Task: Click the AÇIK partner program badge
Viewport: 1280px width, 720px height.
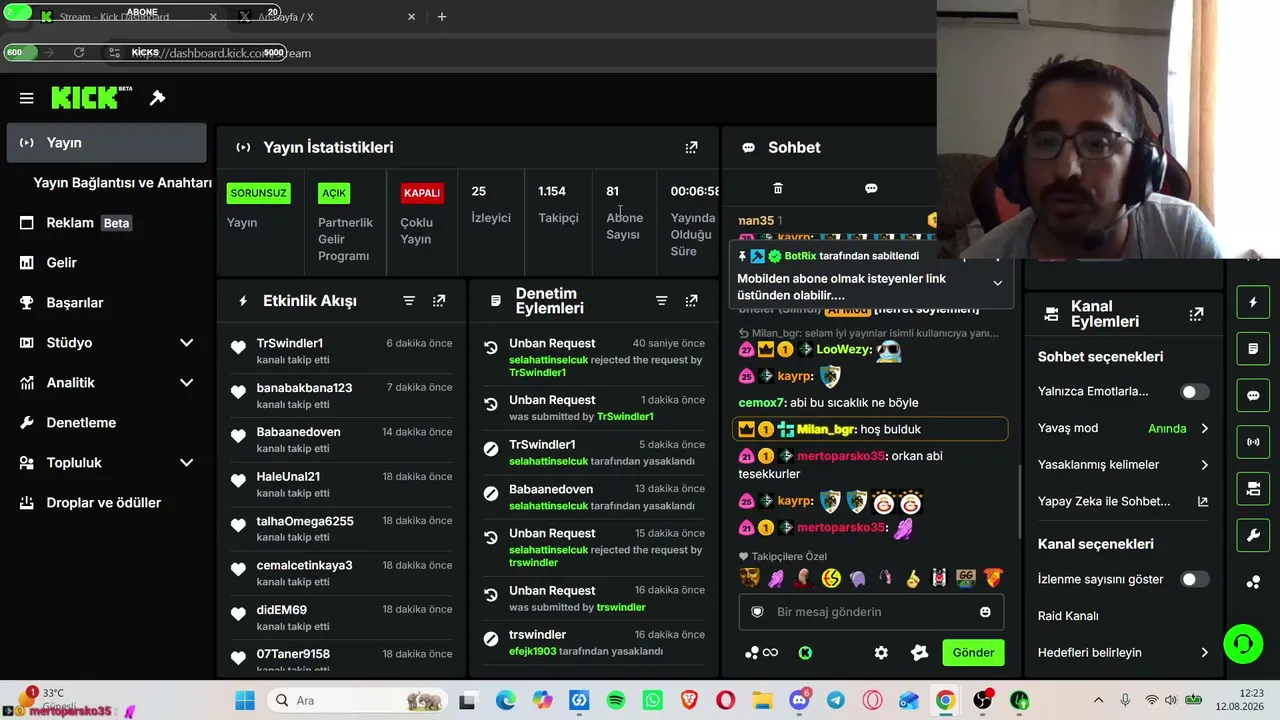Action: click(334, 193)
